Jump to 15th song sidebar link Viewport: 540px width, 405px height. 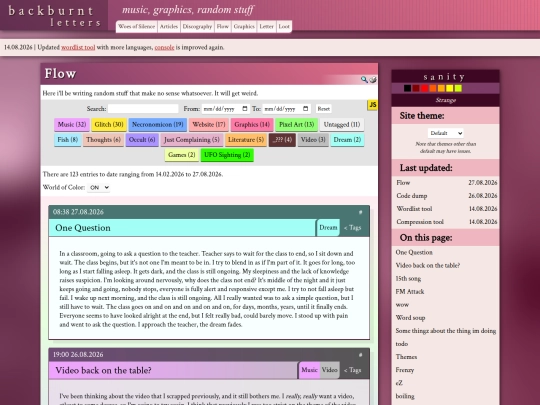pyautogui.click(x=408, y=279)
